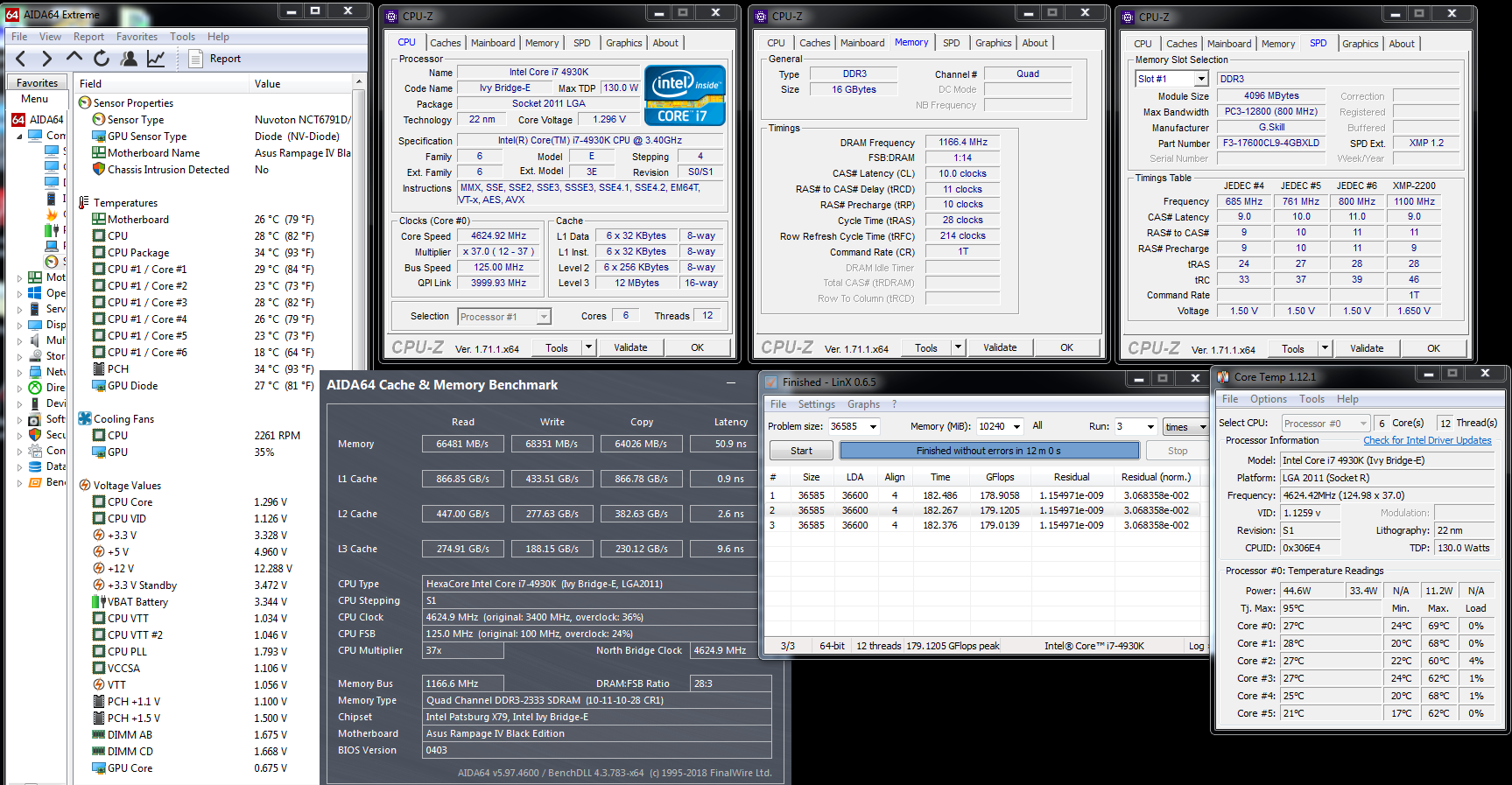Refresh AIDA64 sensor readings
This screenshot has height=785, width=1512.
coord(102,59)
